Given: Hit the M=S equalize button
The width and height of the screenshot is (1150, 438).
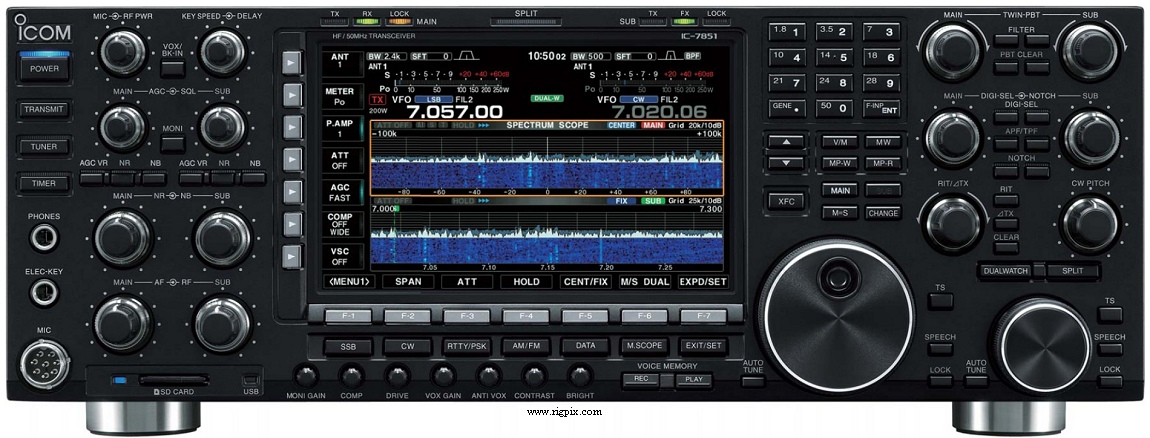Looking at the screenshot, I should pos(839,213).
